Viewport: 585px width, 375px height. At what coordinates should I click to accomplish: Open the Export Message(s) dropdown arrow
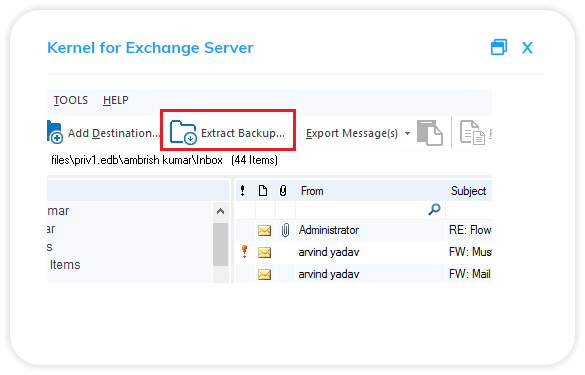click(x=407, y=134)
